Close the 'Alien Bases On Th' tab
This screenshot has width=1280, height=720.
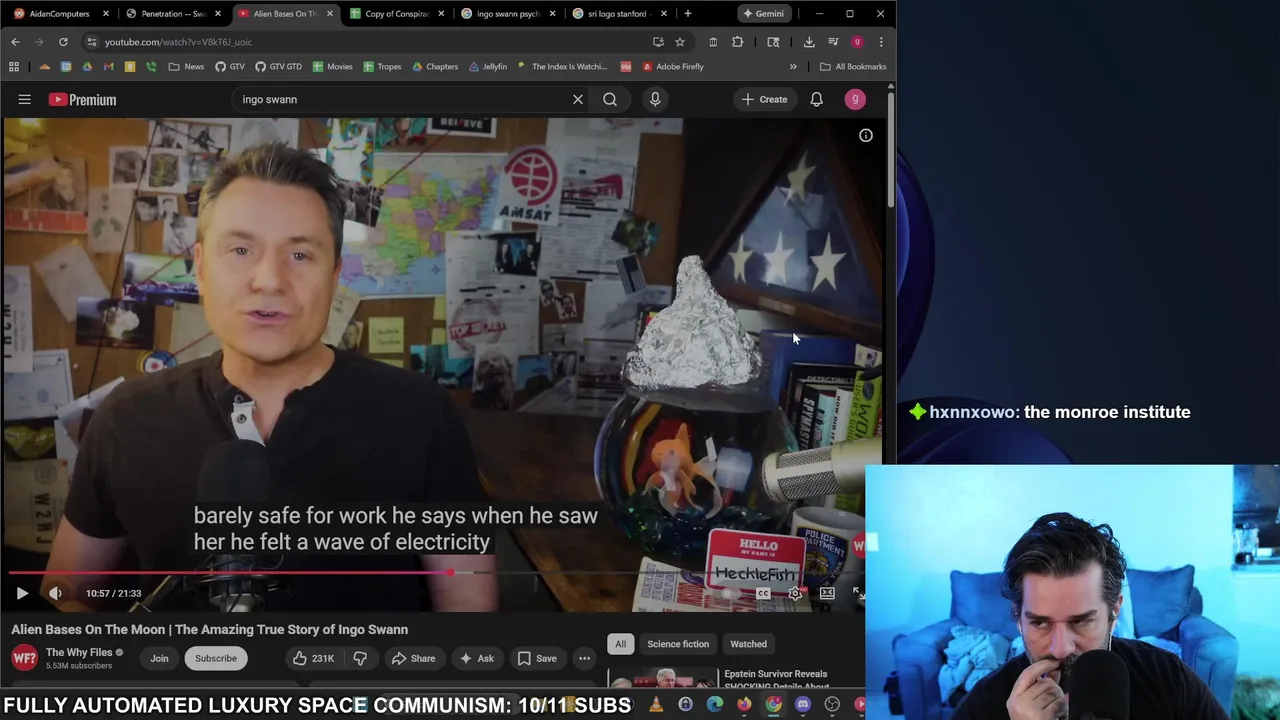[329, 14]
